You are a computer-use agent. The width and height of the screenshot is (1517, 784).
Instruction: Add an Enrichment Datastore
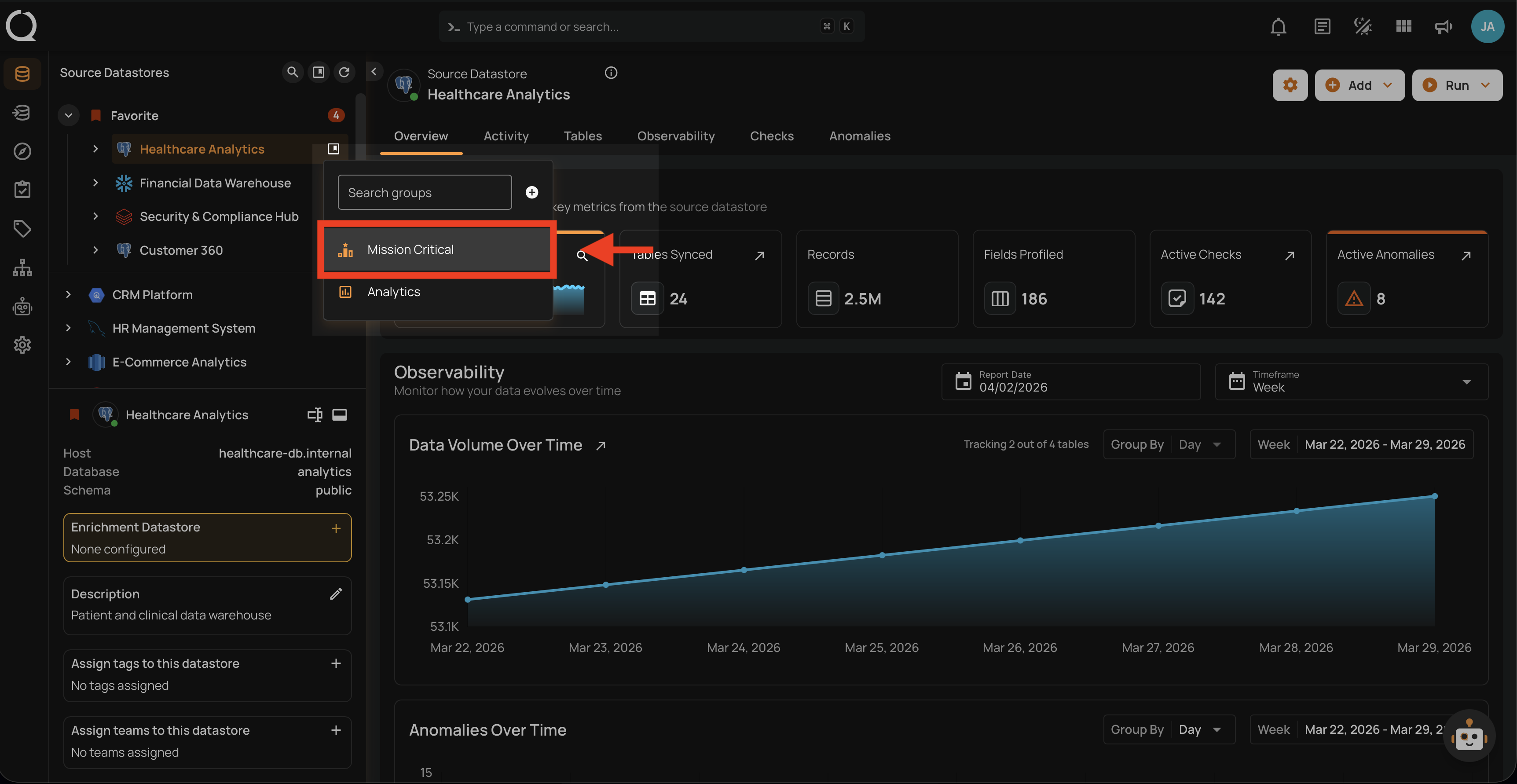click(336, 528)
